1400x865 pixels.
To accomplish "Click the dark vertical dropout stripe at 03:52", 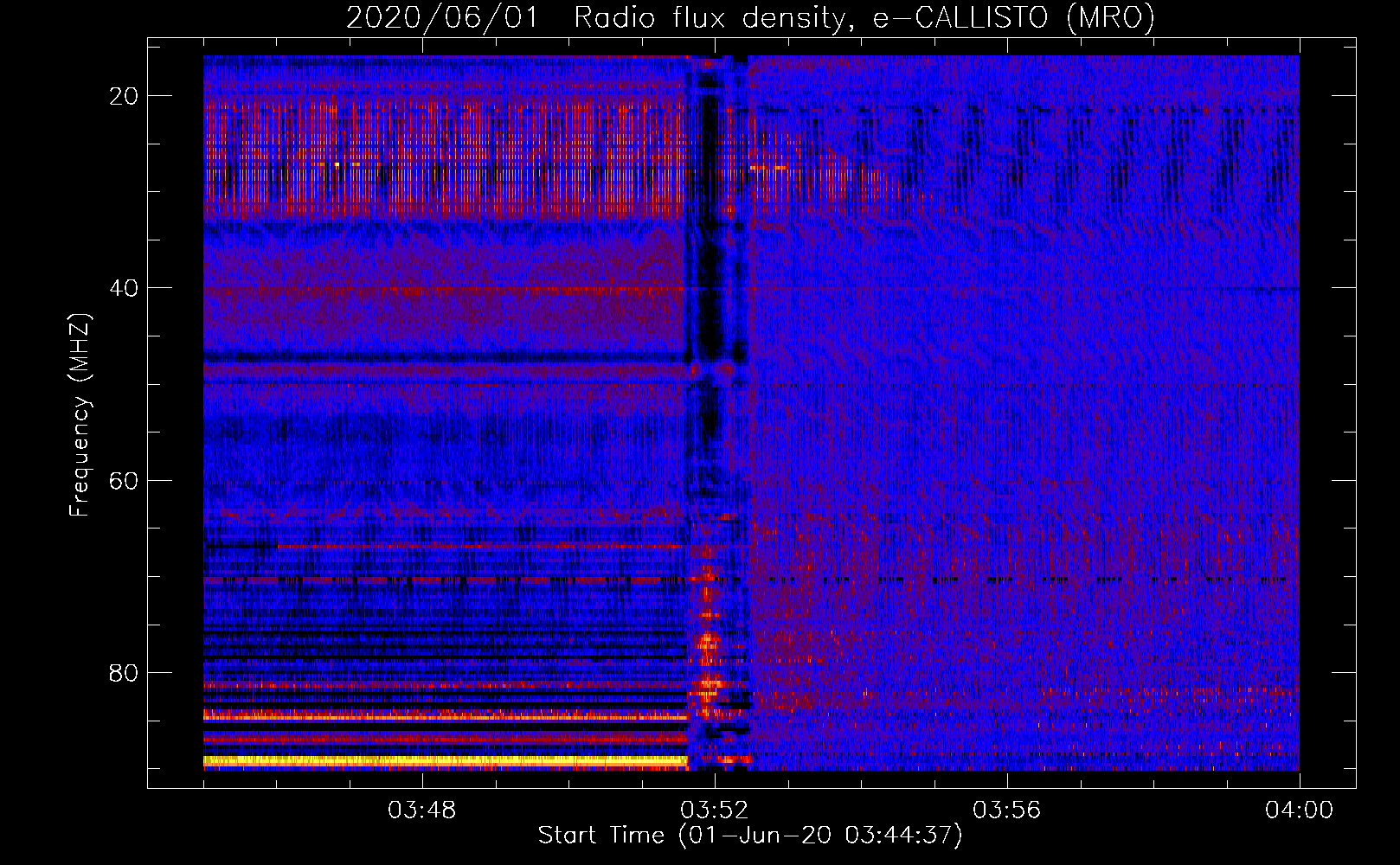I will tap(710, 259).
